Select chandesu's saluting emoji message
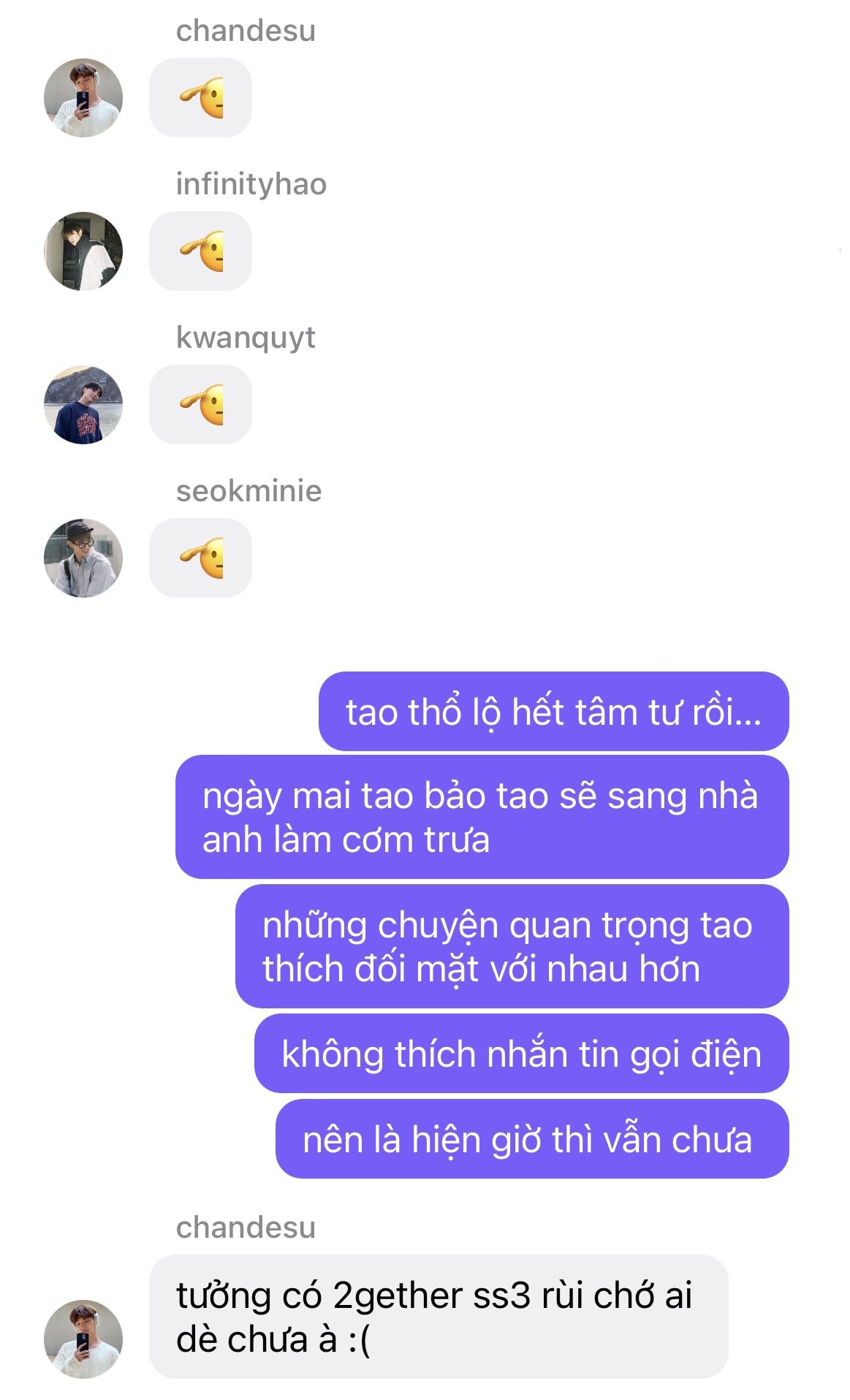Viewport: 850px width, 1400px height. (x=200, y=98)
